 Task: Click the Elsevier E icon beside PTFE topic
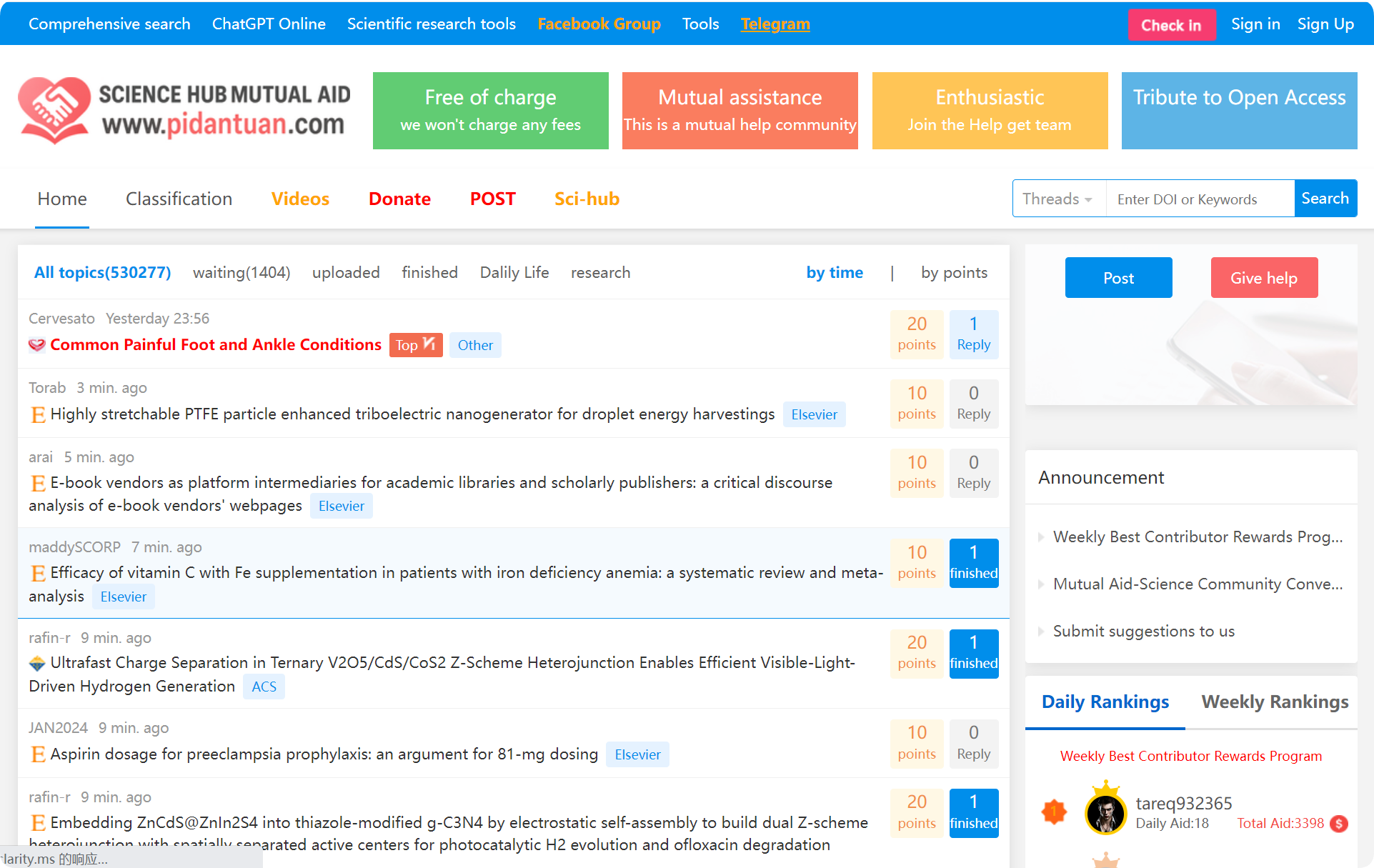(38, 414)
